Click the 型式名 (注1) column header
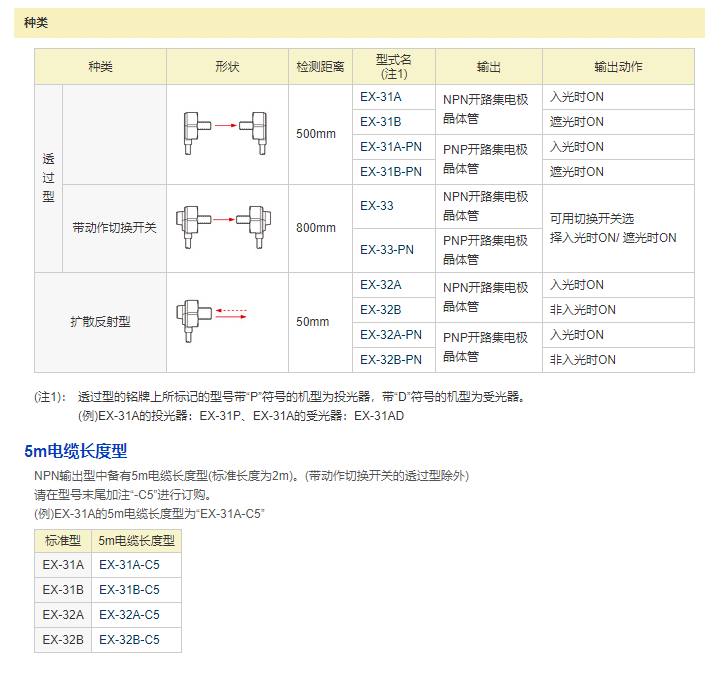This screenshot has height=680, width=710. [x=393, y=67]
